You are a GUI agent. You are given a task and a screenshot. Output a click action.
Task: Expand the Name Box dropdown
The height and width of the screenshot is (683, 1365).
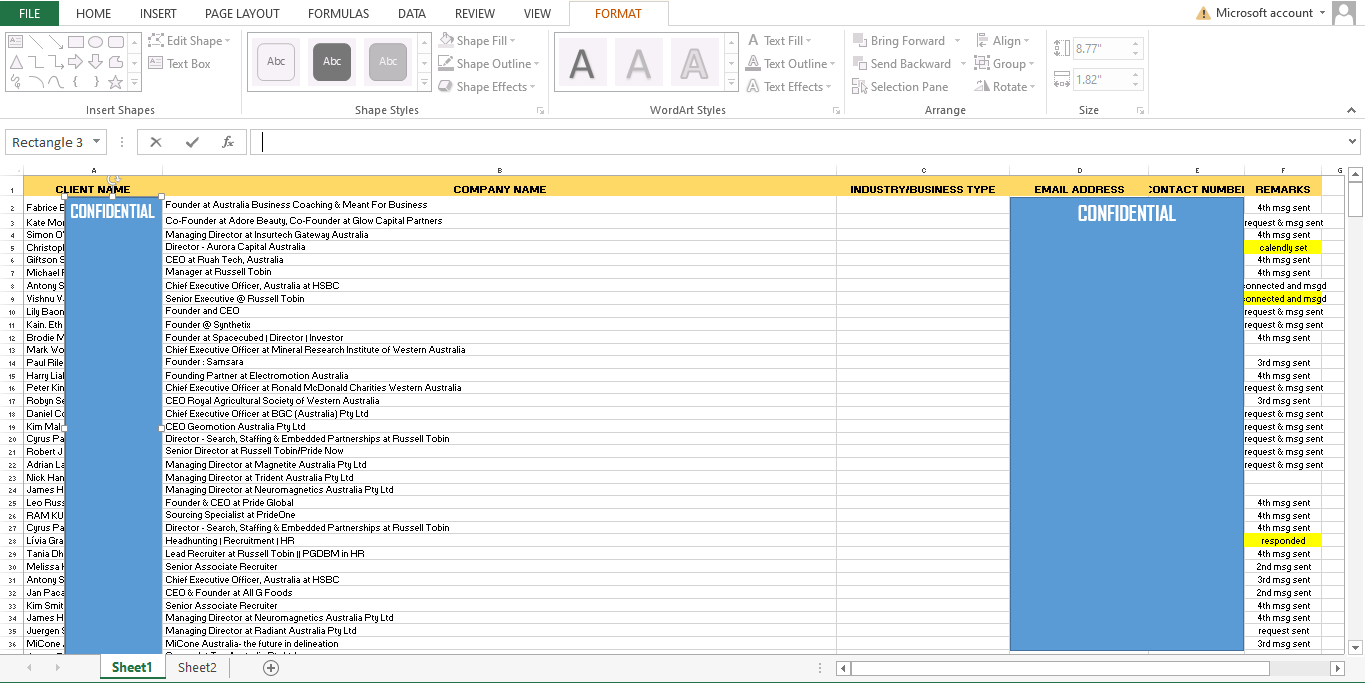point(96,142)
